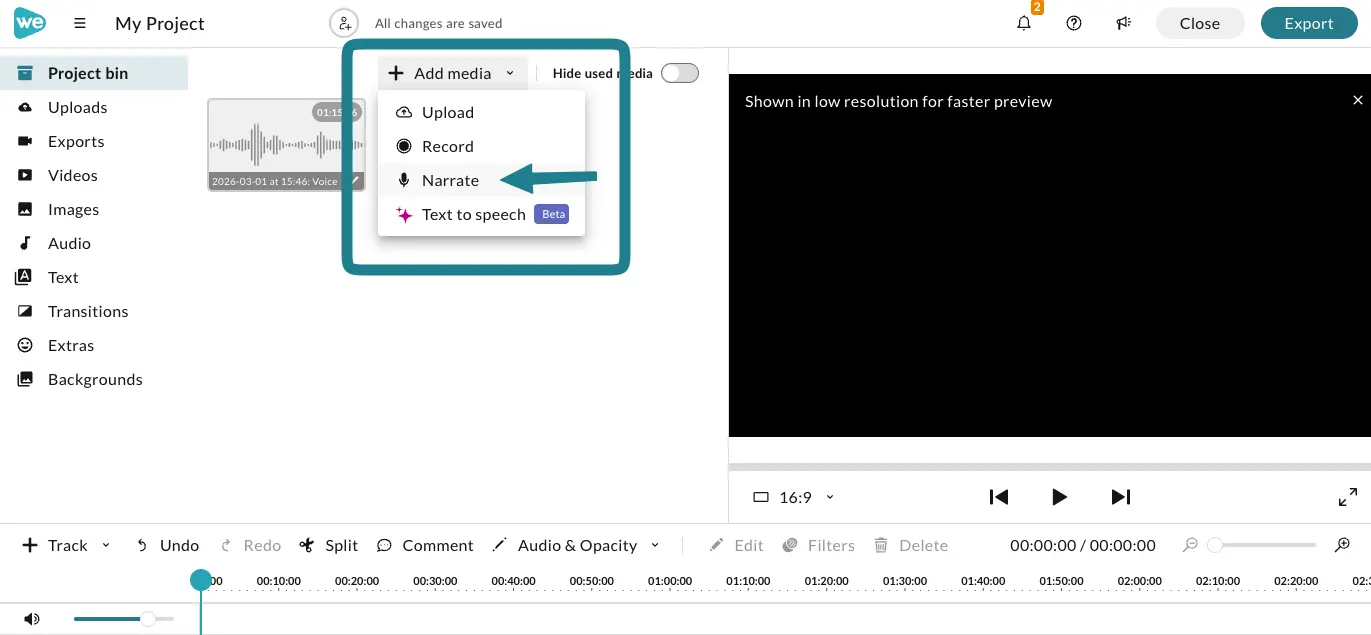Image resolution: width=1371 pixels, height=635 pixels.
Task: Click the Split scissors tool
Action: pos(328,545)
